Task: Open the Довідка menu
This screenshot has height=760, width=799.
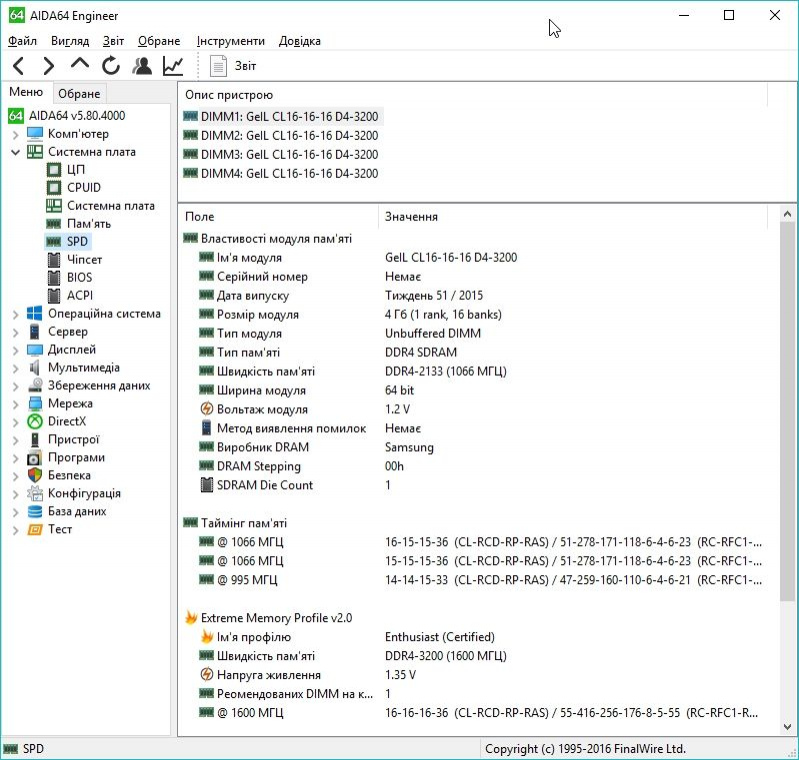Action: click(300, 41)
